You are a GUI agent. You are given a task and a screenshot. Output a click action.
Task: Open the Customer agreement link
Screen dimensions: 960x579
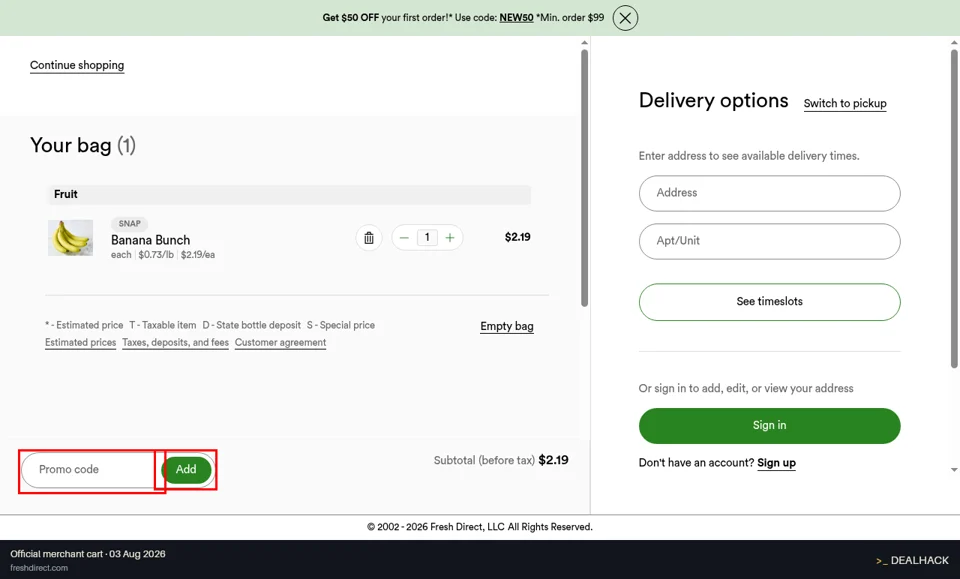tap(280, 343)
